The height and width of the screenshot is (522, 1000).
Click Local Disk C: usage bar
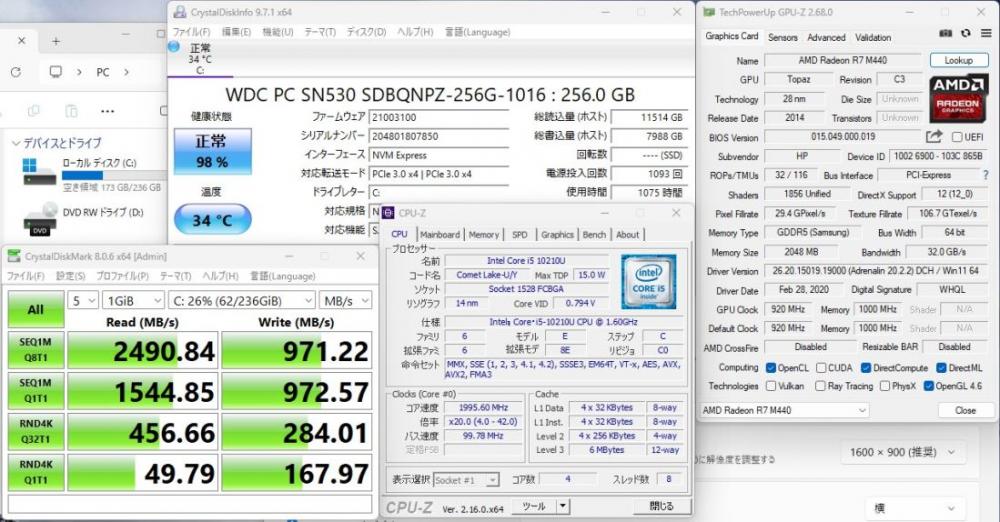tap(114, 175)
